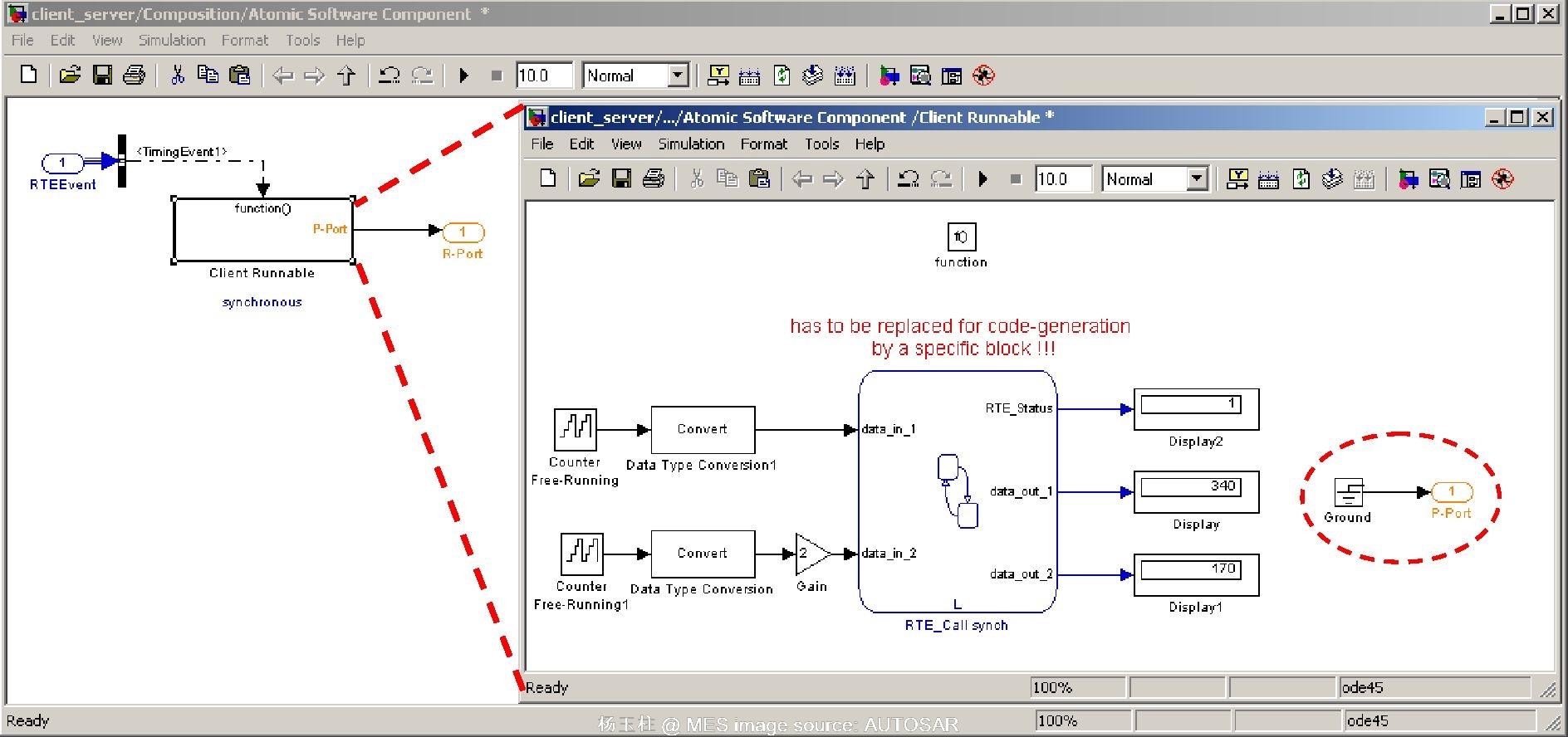Click Save icon in outer Composition window toolbar
The height and width of the screenshot is (737, 1568).
click(x=102, y=76)
